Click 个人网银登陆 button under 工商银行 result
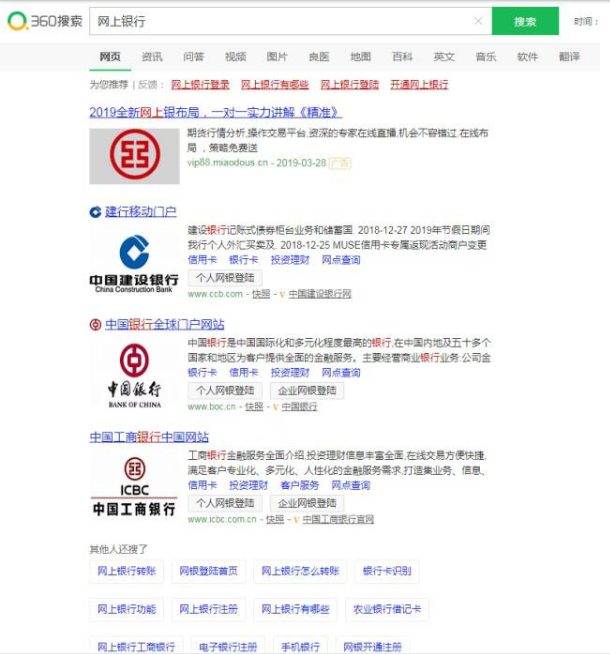This screenshot has width=610, height=654. (225, 503)
